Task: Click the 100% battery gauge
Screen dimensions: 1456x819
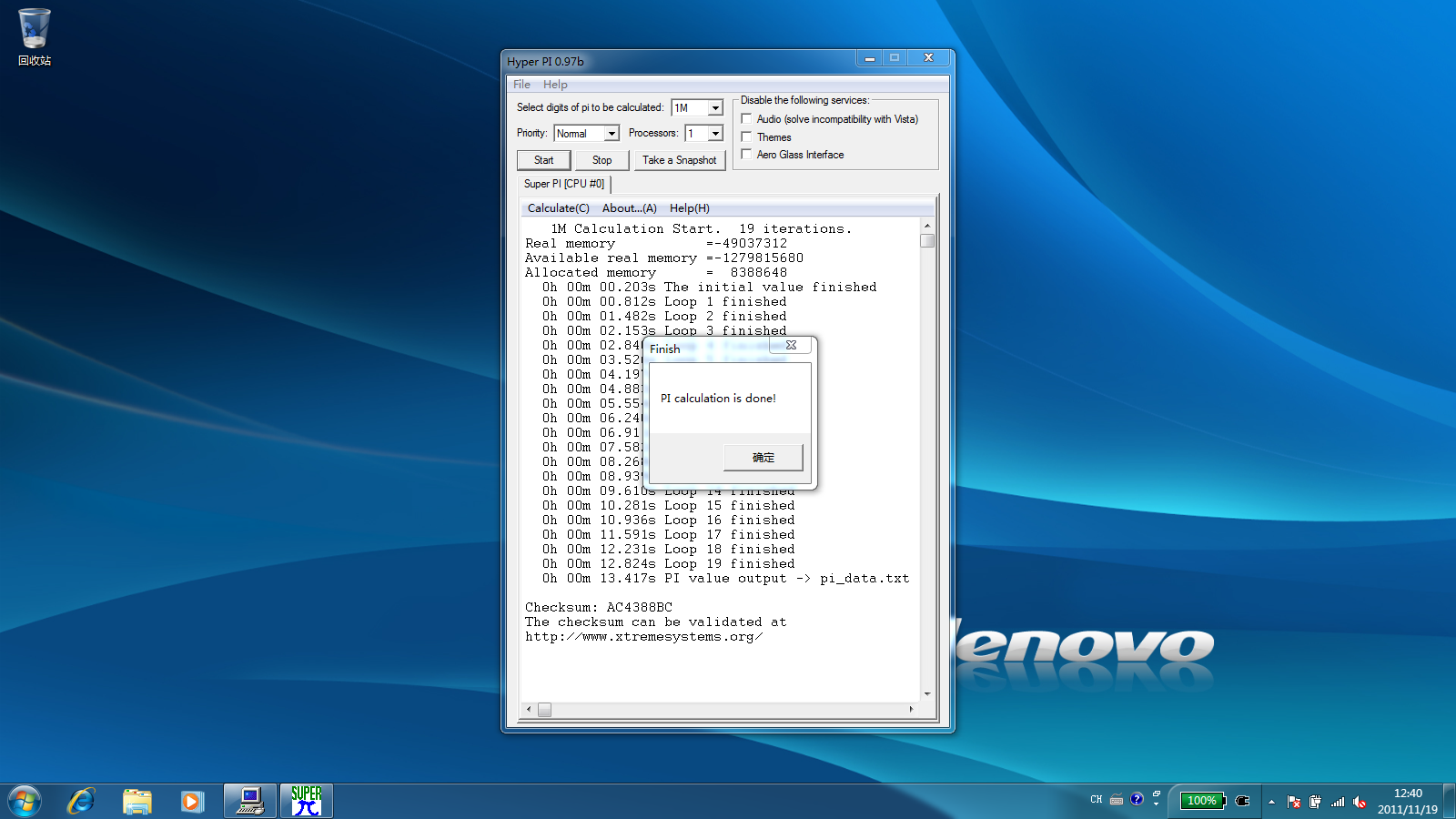Action: pos(1202,801)
